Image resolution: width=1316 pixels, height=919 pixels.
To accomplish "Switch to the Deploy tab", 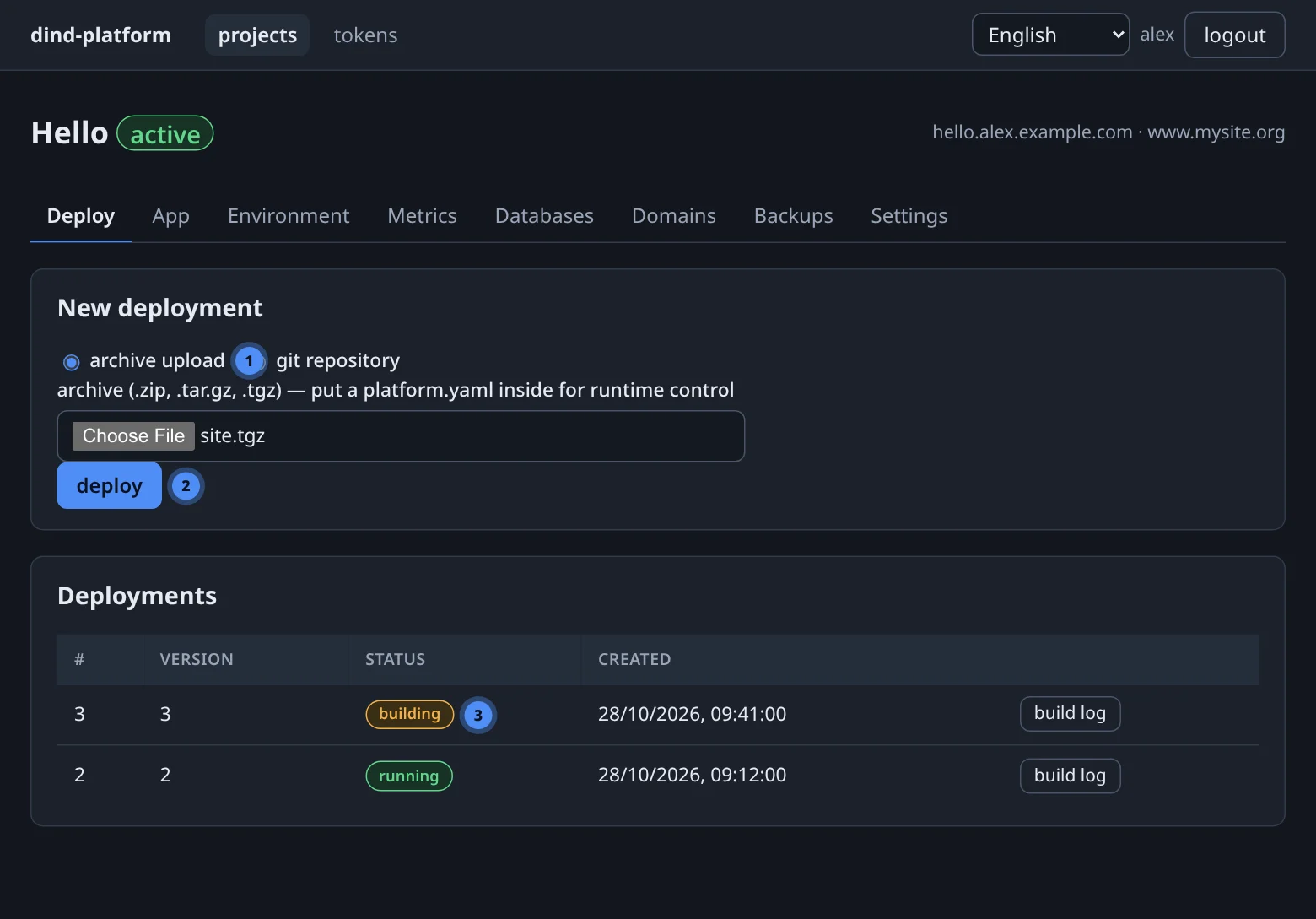I will coord(81,216).
